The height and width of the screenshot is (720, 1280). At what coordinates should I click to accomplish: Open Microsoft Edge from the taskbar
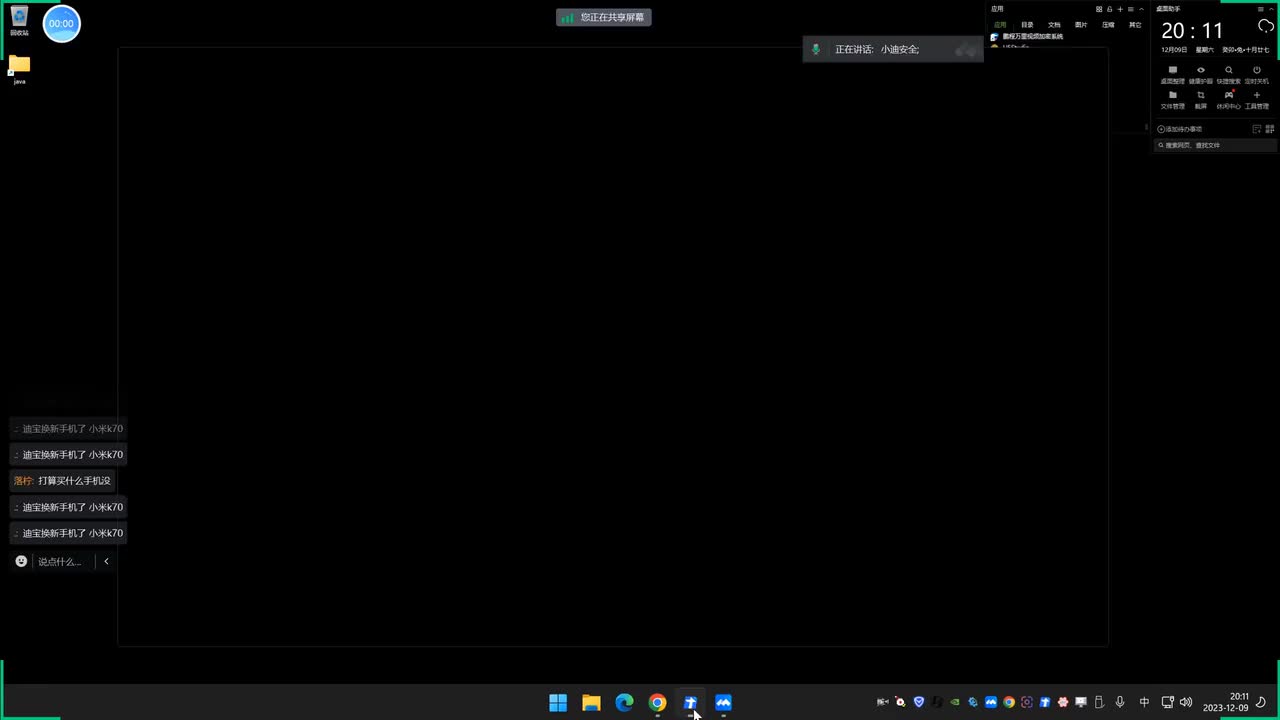coord(624,703)
